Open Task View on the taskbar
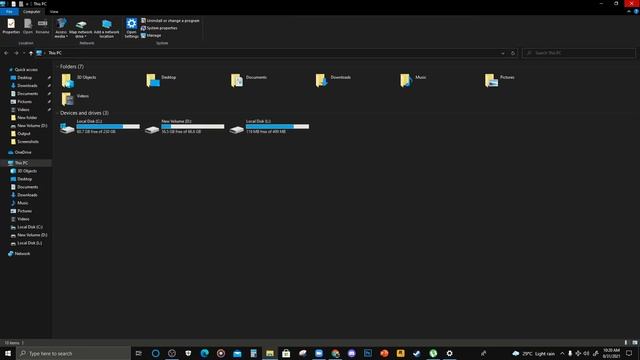Viewport: 640px width, 360px height. point(139,353)
